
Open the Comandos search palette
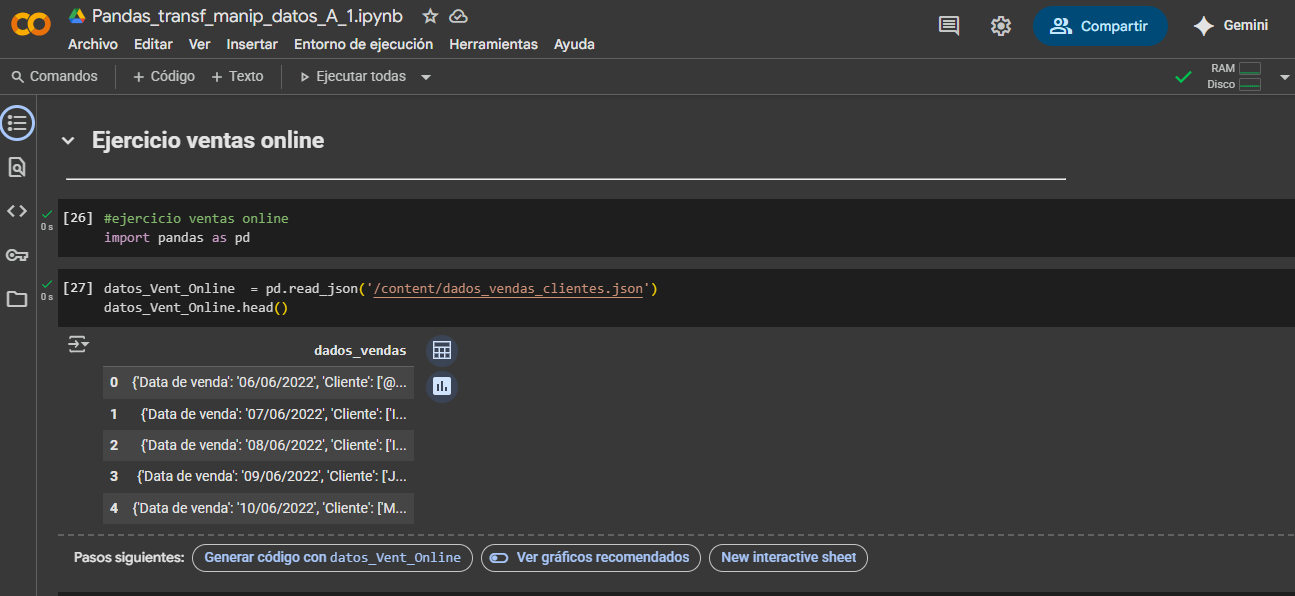[55, 76]
